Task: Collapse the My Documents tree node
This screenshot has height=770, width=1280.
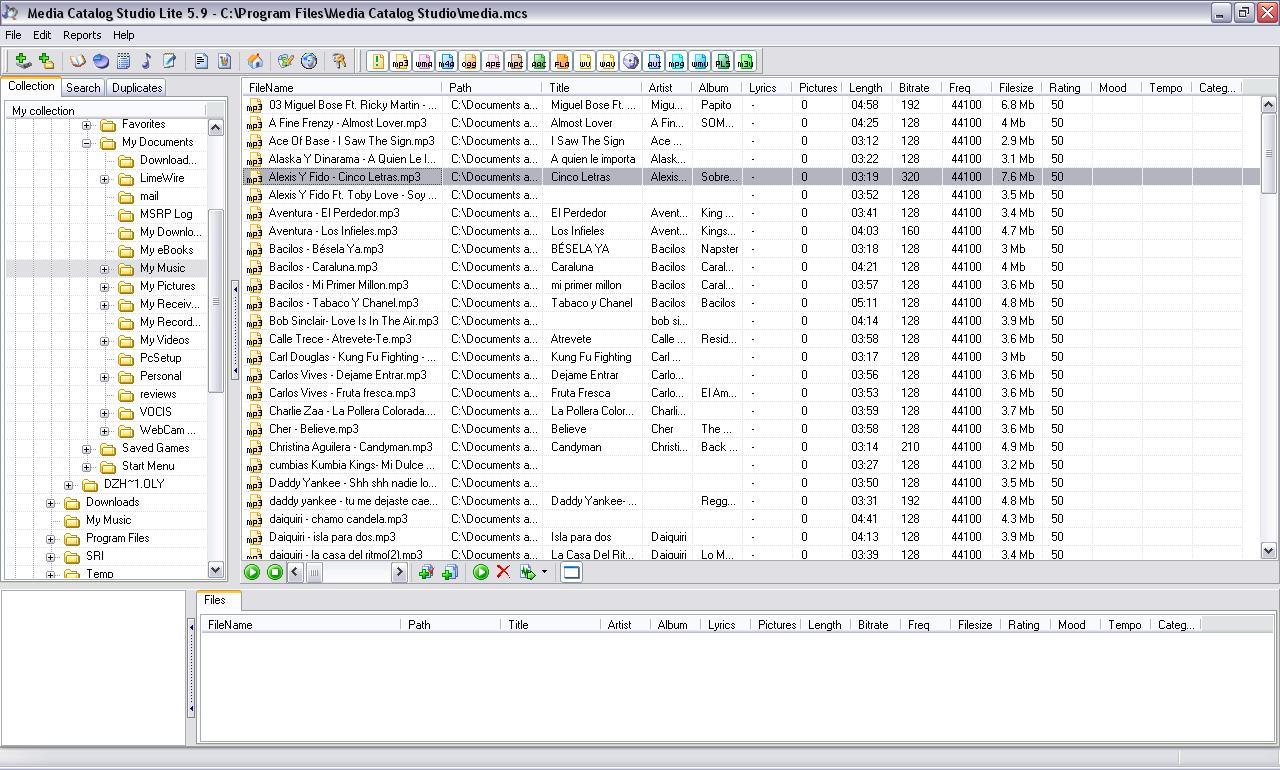Action: click(87, 143)
